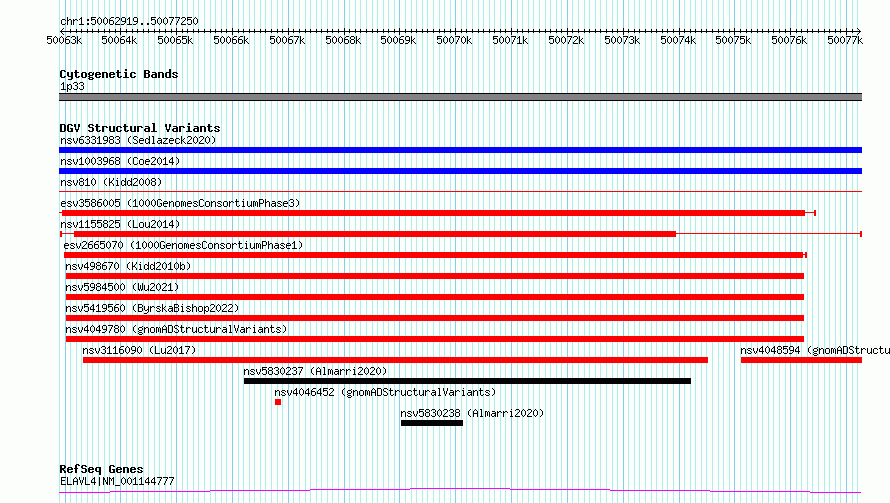The width and height of the screenshot is (890, 503).
Task: Click the nsv3116090 (Lu2017) label
Action: click(x=139, y=350)
